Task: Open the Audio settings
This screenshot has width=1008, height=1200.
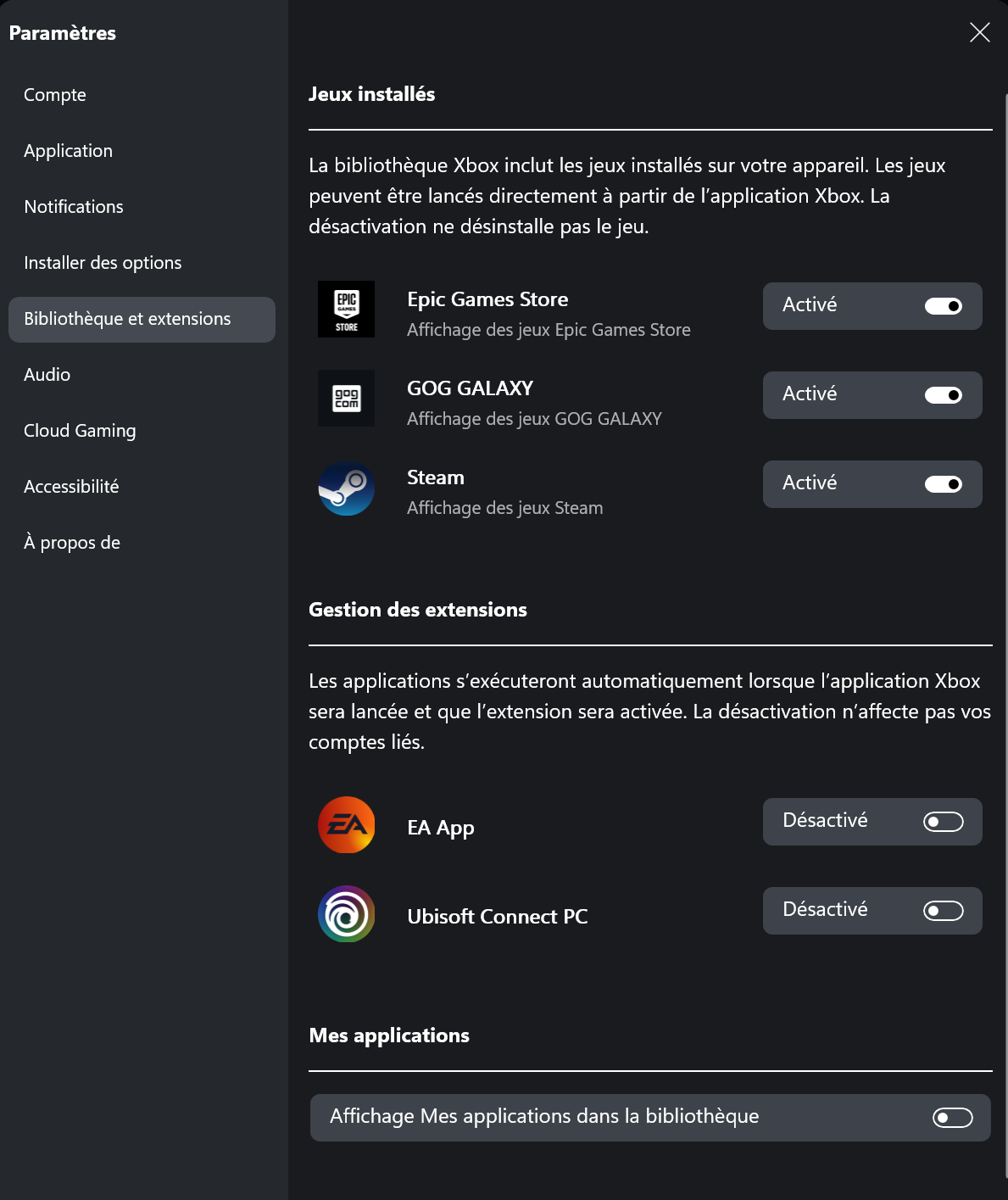Action: tap(47, 375)
